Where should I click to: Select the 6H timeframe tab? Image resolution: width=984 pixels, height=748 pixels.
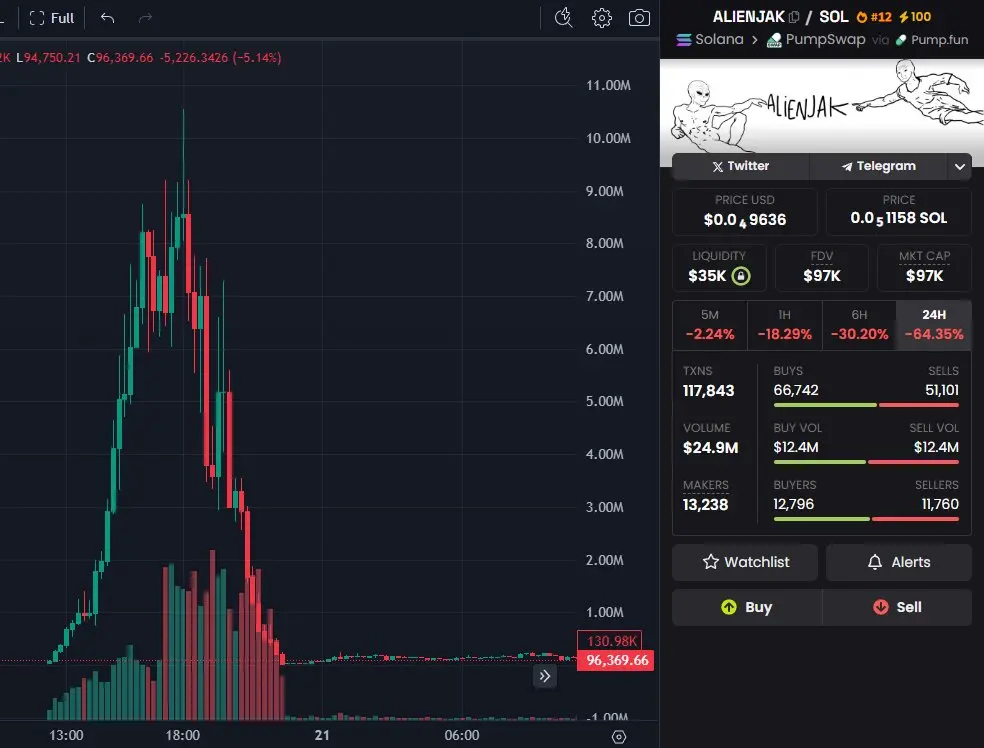point(859,325)
